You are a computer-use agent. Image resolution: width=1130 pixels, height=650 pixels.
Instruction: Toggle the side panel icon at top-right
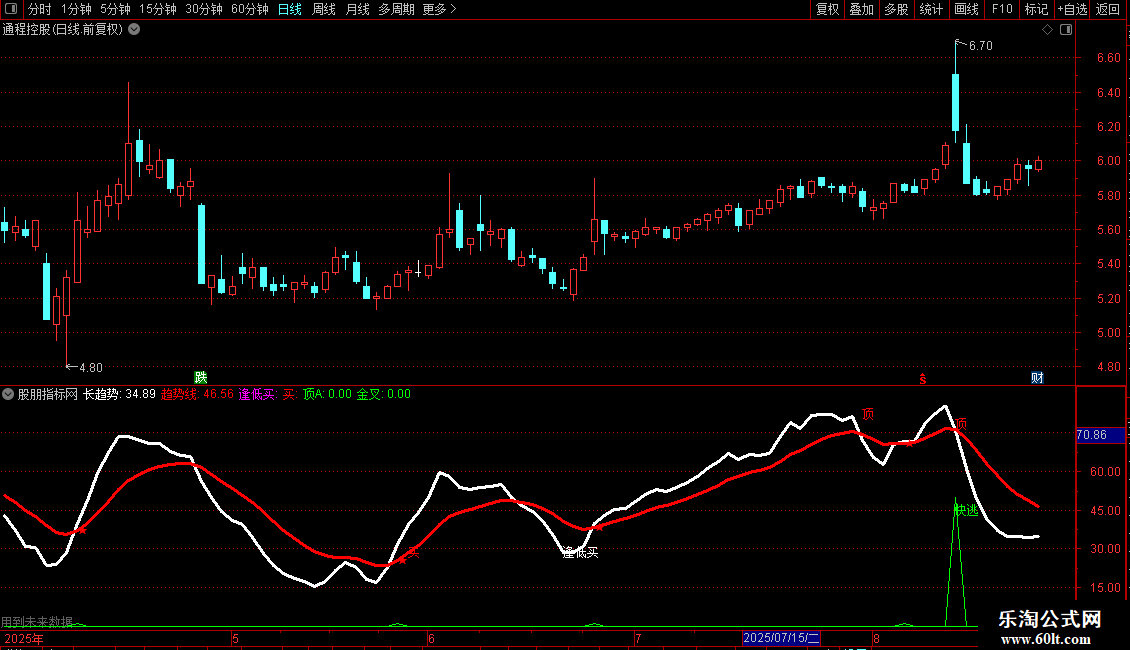pos(1066,30)
